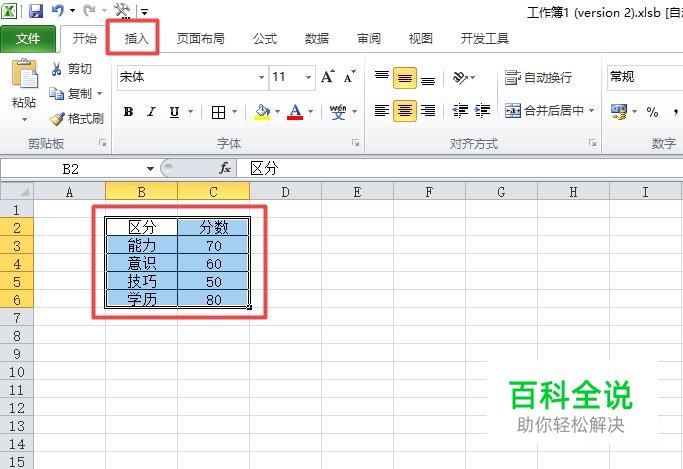Click the Redo arrow icon
This screenshot has width=683, height=469.
(89, 10)
